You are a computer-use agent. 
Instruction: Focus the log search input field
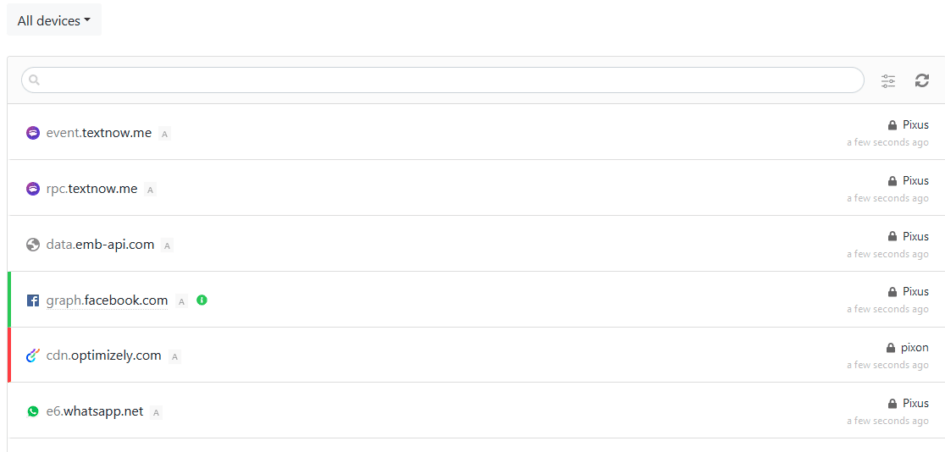click(450, 81)
